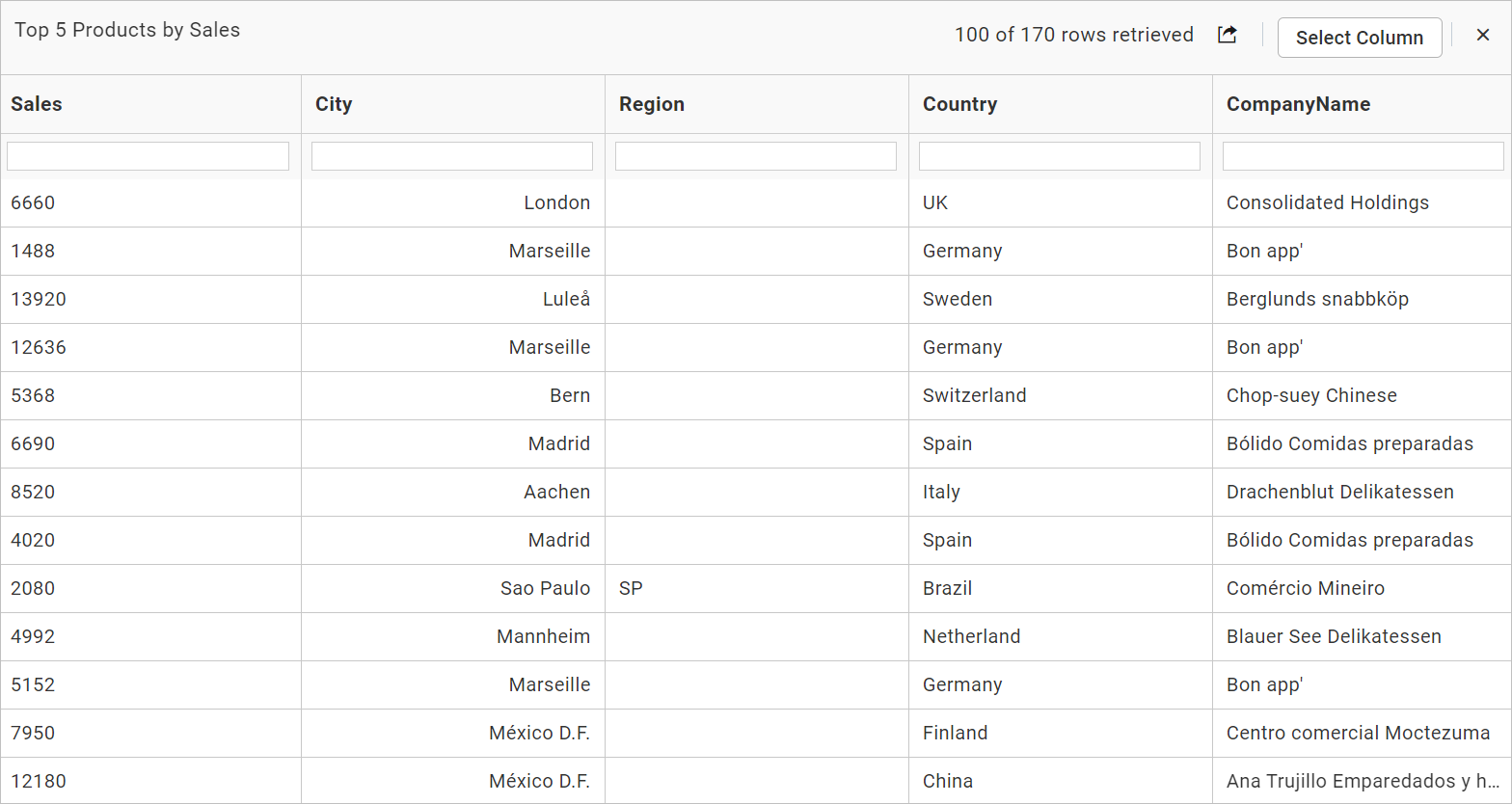Screen dimensions: 1512x804
Task: Select the SP region cell
Action: (631, 588)
